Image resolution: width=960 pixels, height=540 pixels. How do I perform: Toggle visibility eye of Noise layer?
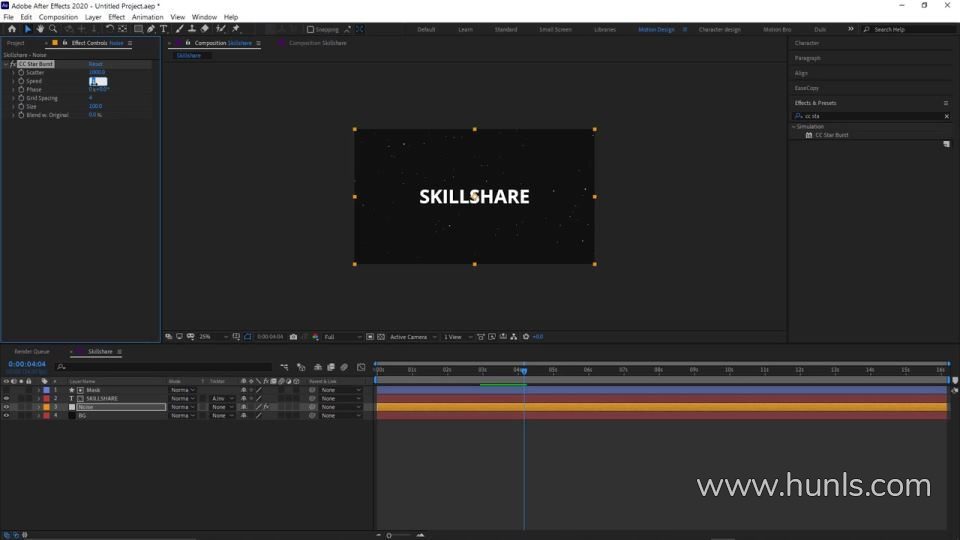pos(6,407)
